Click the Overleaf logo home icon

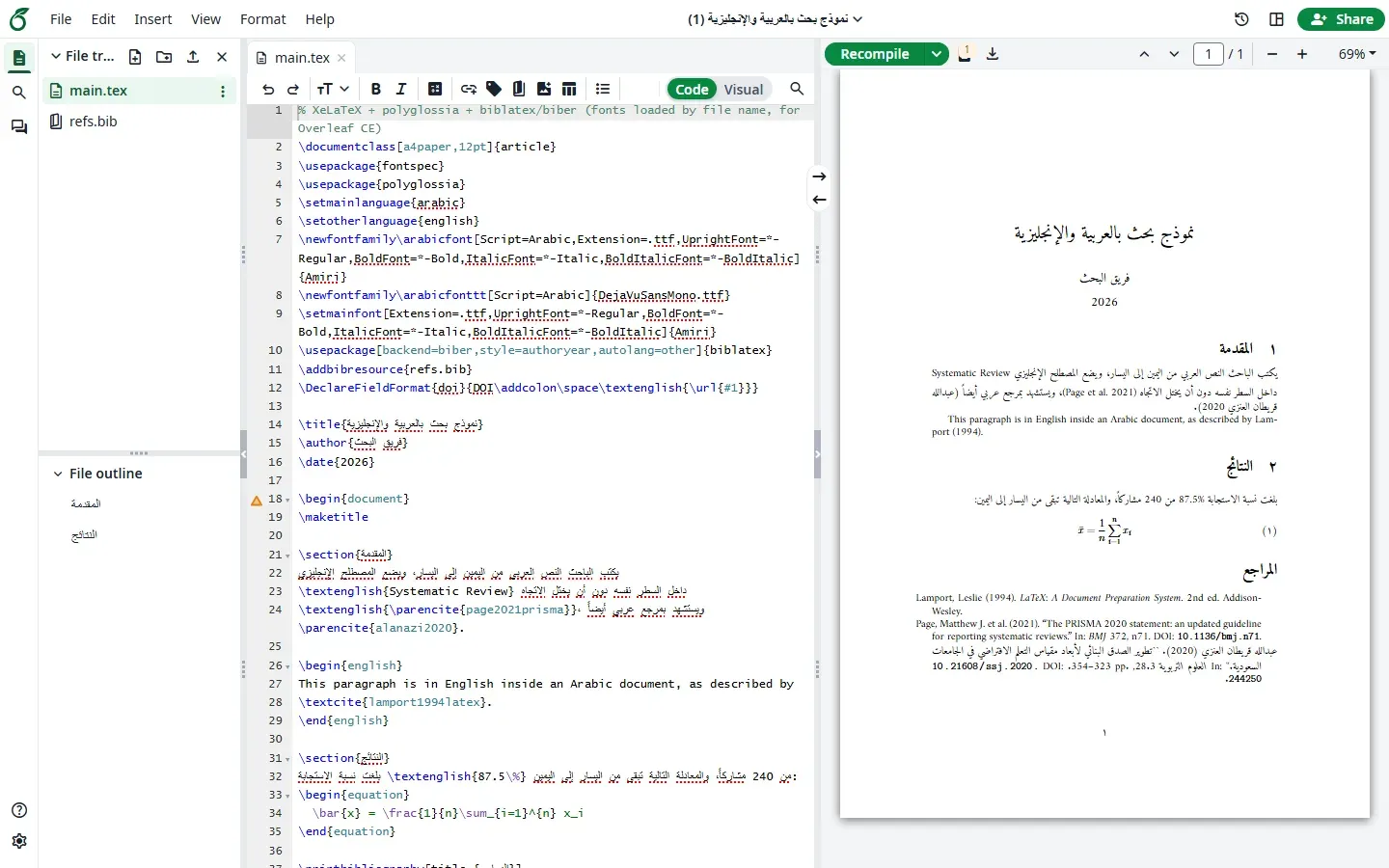pos(18,19)
